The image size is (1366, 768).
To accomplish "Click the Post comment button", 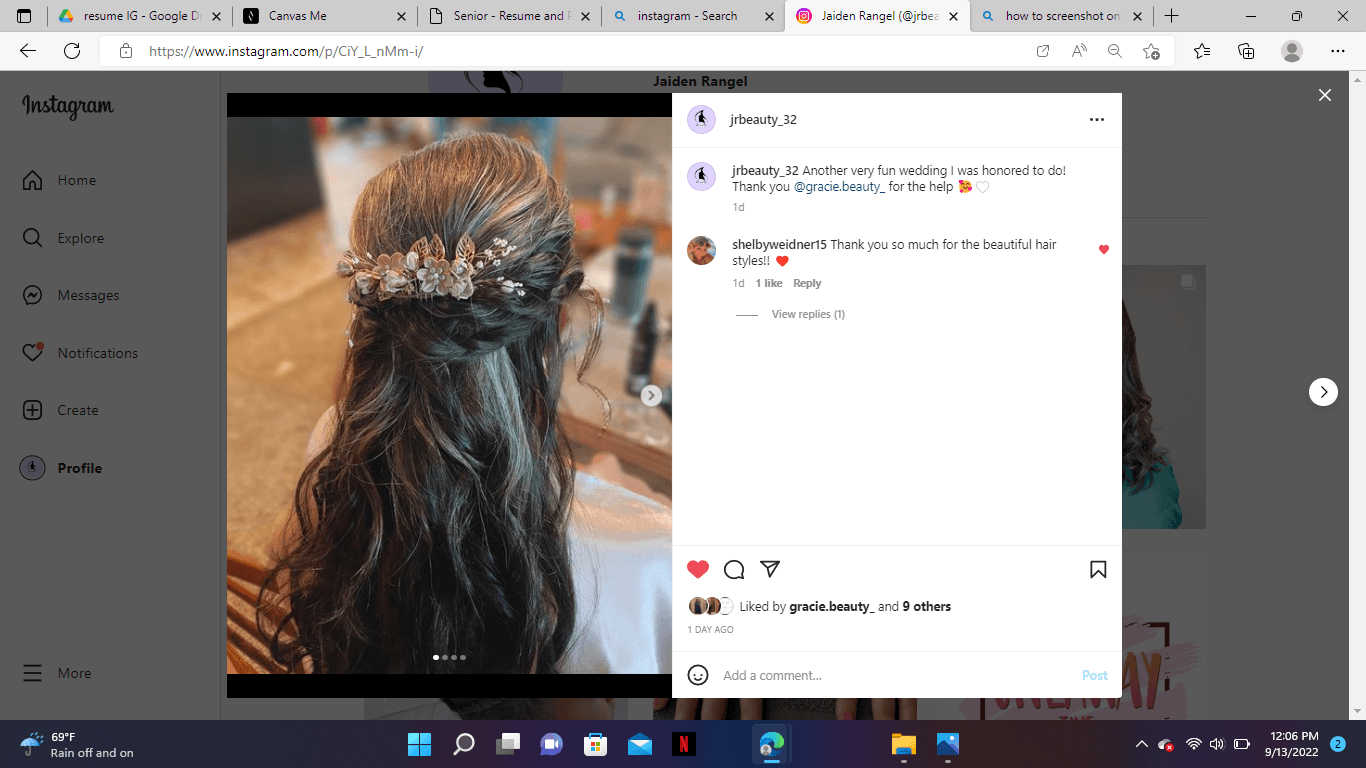I will click(1095, 675).
